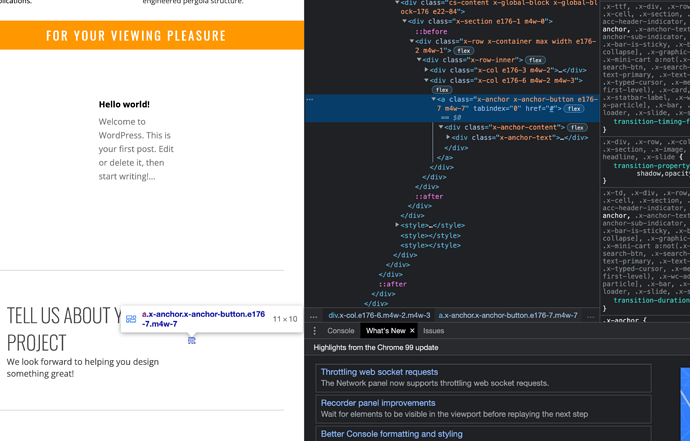Show earlier breadcrumbs via left ellipsis

point(313,316)
